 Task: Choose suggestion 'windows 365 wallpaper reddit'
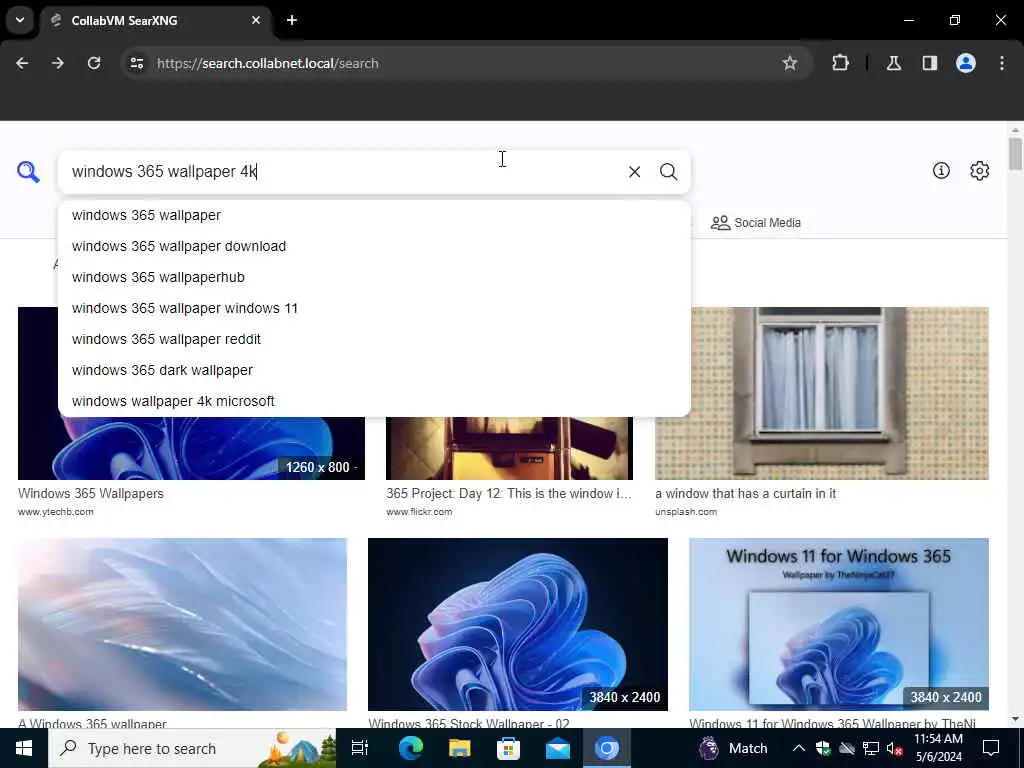tap(374, 340)
